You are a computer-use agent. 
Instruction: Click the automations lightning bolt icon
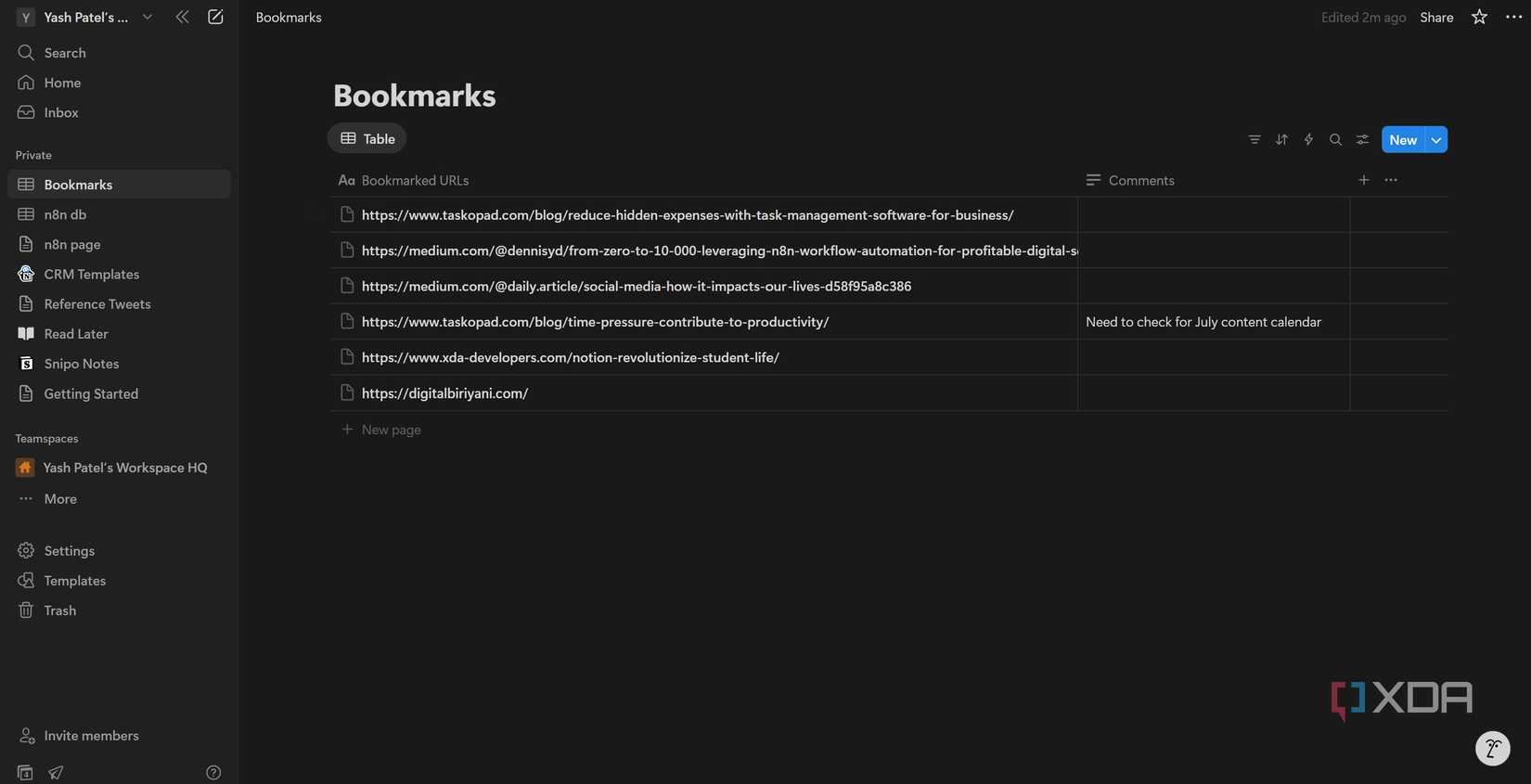tap(1308, 139)
